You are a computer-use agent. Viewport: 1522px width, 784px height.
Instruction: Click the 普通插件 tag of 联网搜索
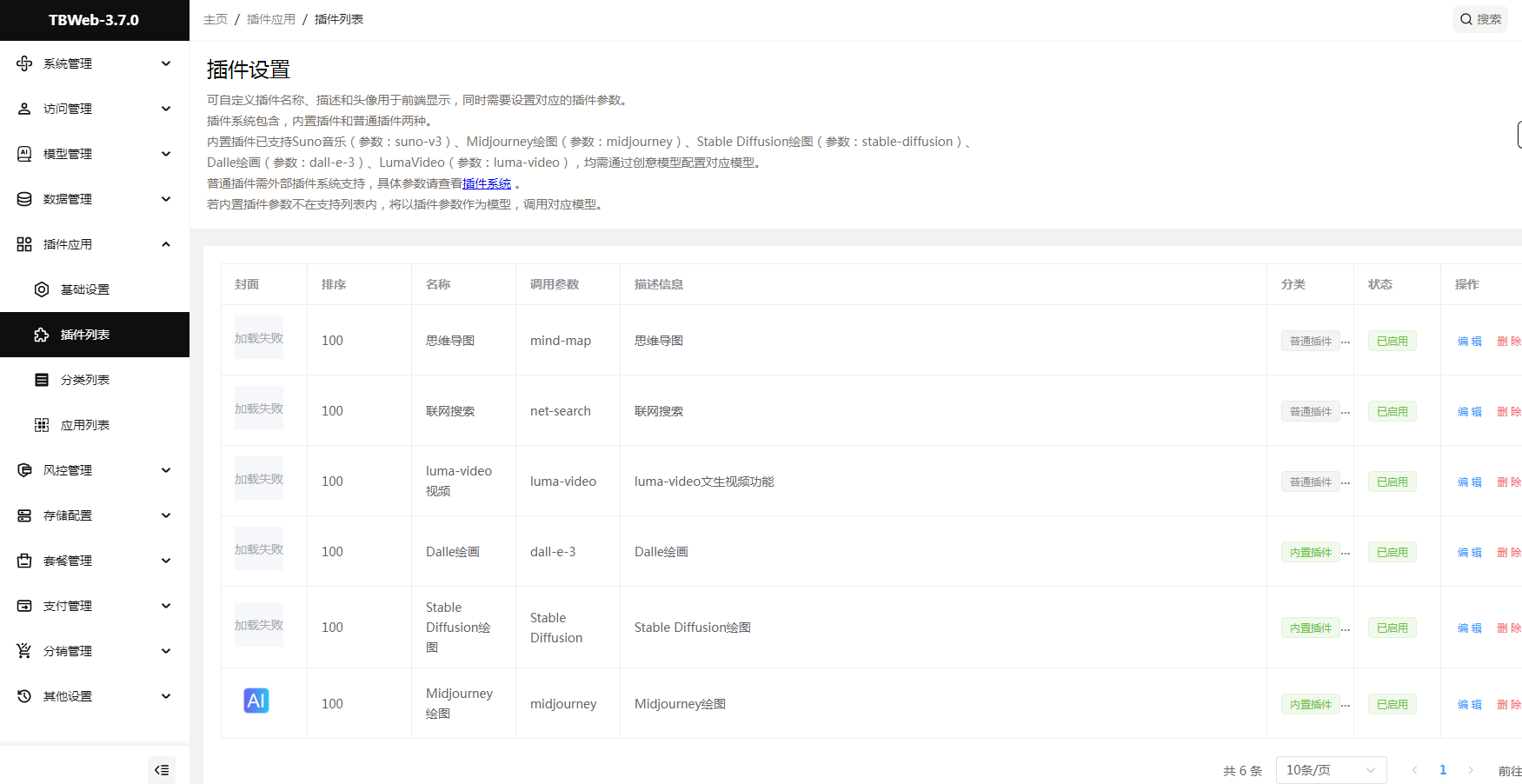click(1311, 411)
